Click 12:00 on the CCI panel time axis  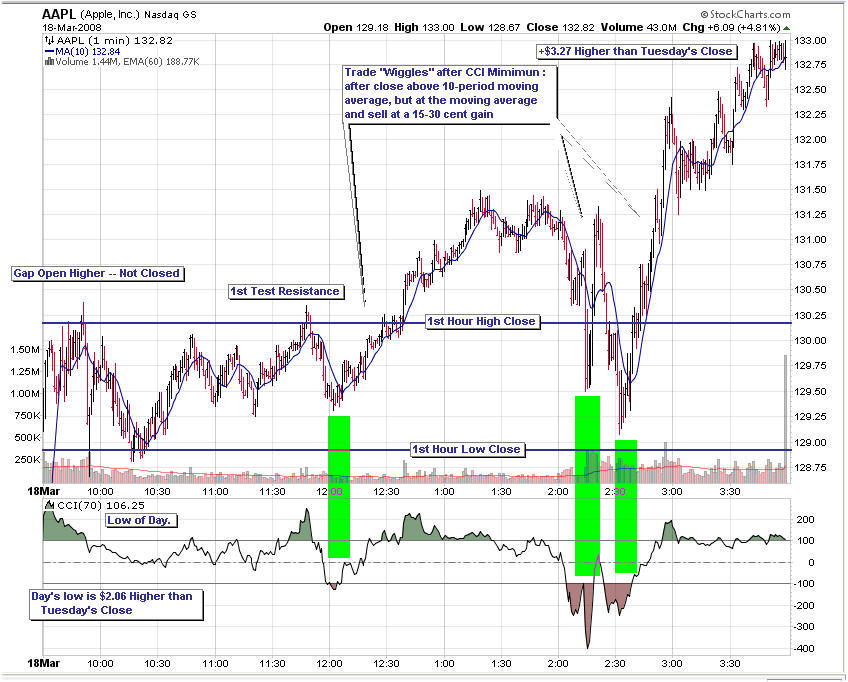[x=329, y=664]
